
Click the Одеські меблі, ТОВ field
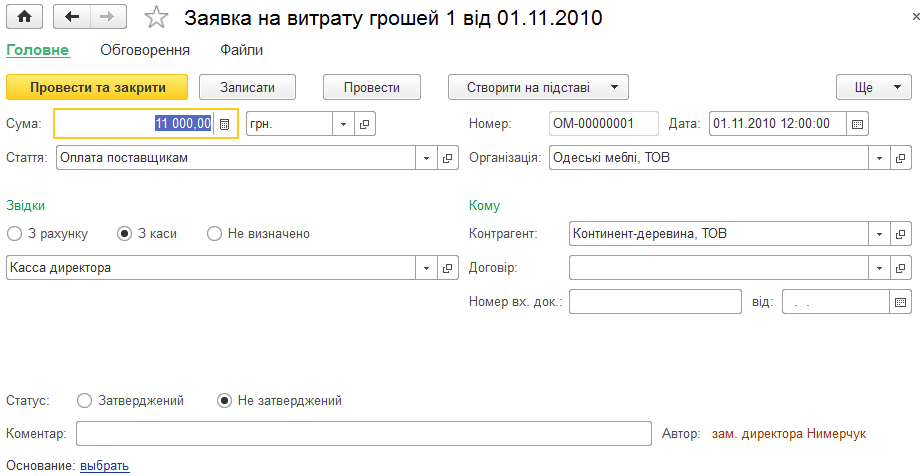pos(709,158)
